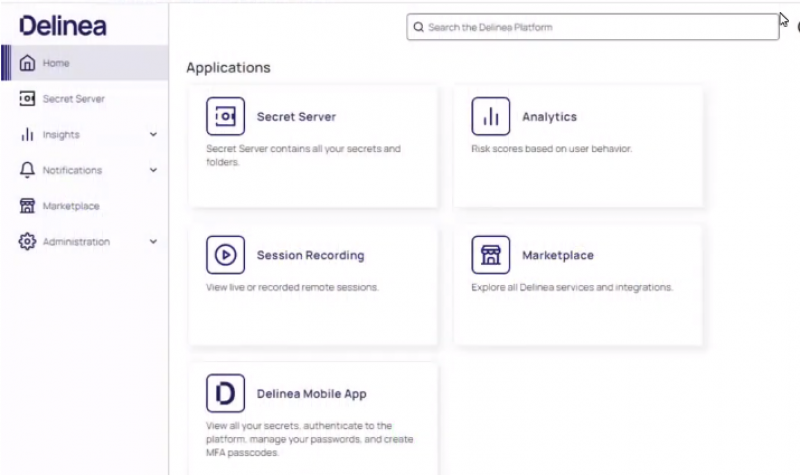Screen dimensions: 800x475
Task: Click the Search the Delinea Platform field
Action: pyautogui.click(x=597, y=27)
